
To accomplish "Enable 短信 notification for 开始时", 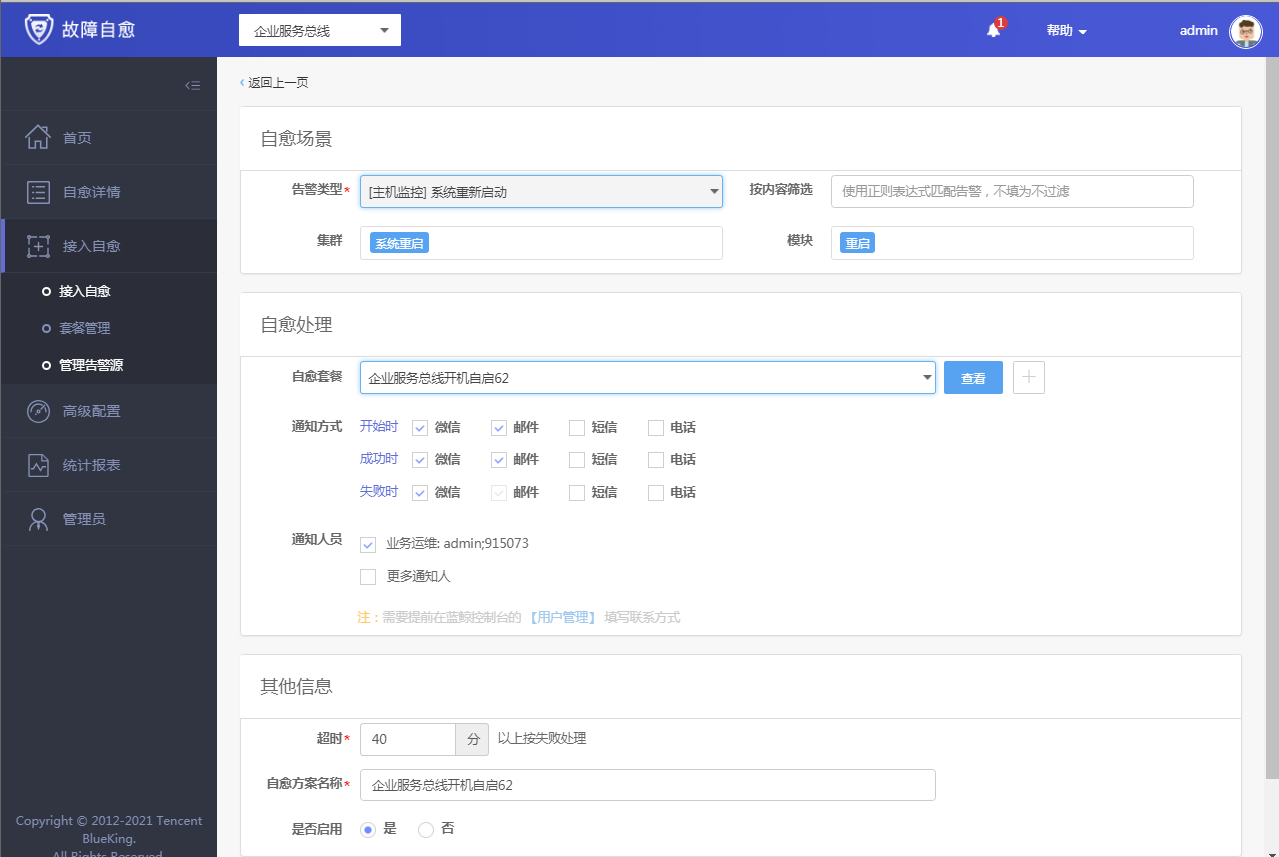I will coord(577,428).
